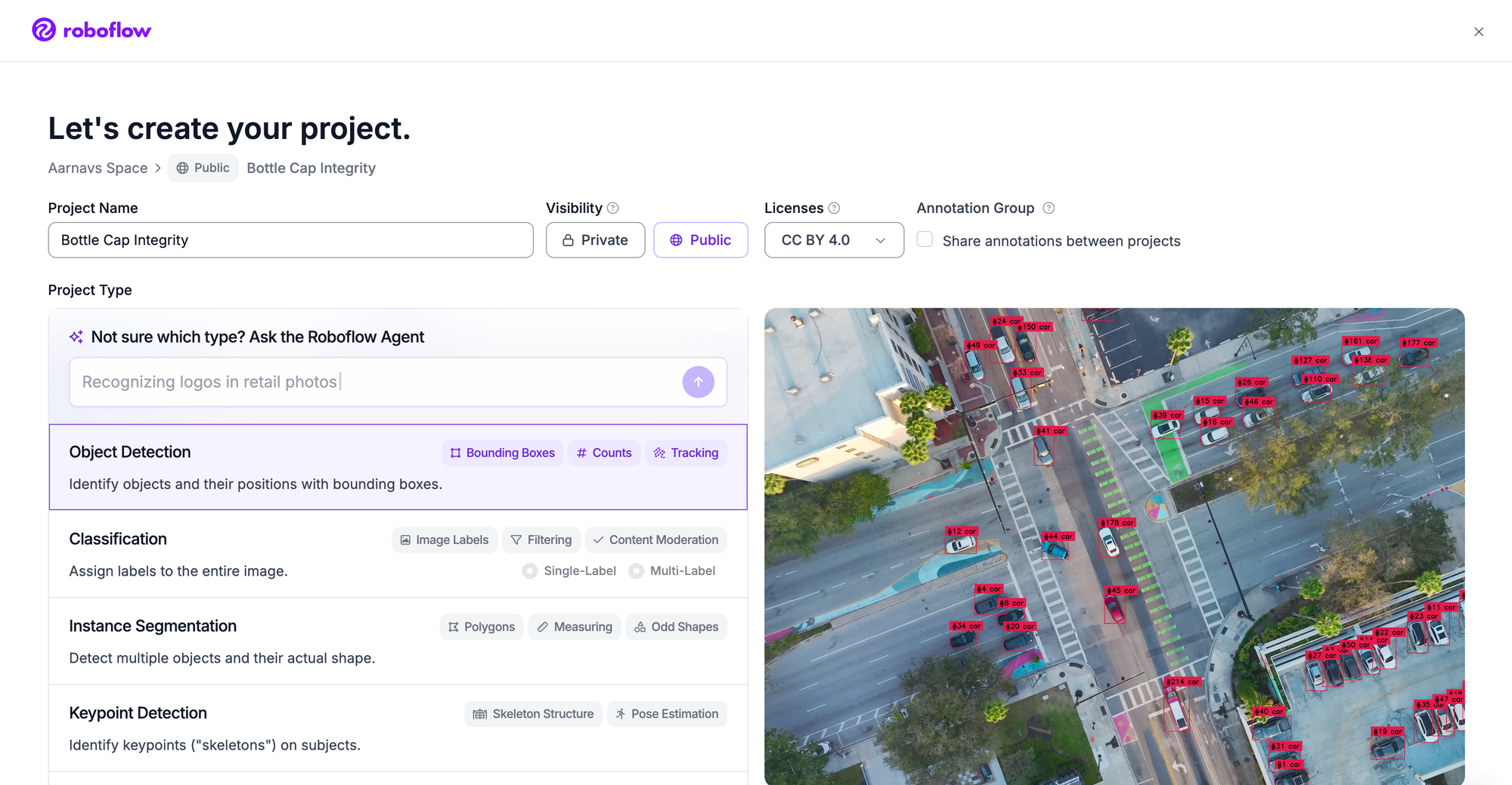Click the sparkle icon beside Roboflow Agent prompt

(76, 337)
